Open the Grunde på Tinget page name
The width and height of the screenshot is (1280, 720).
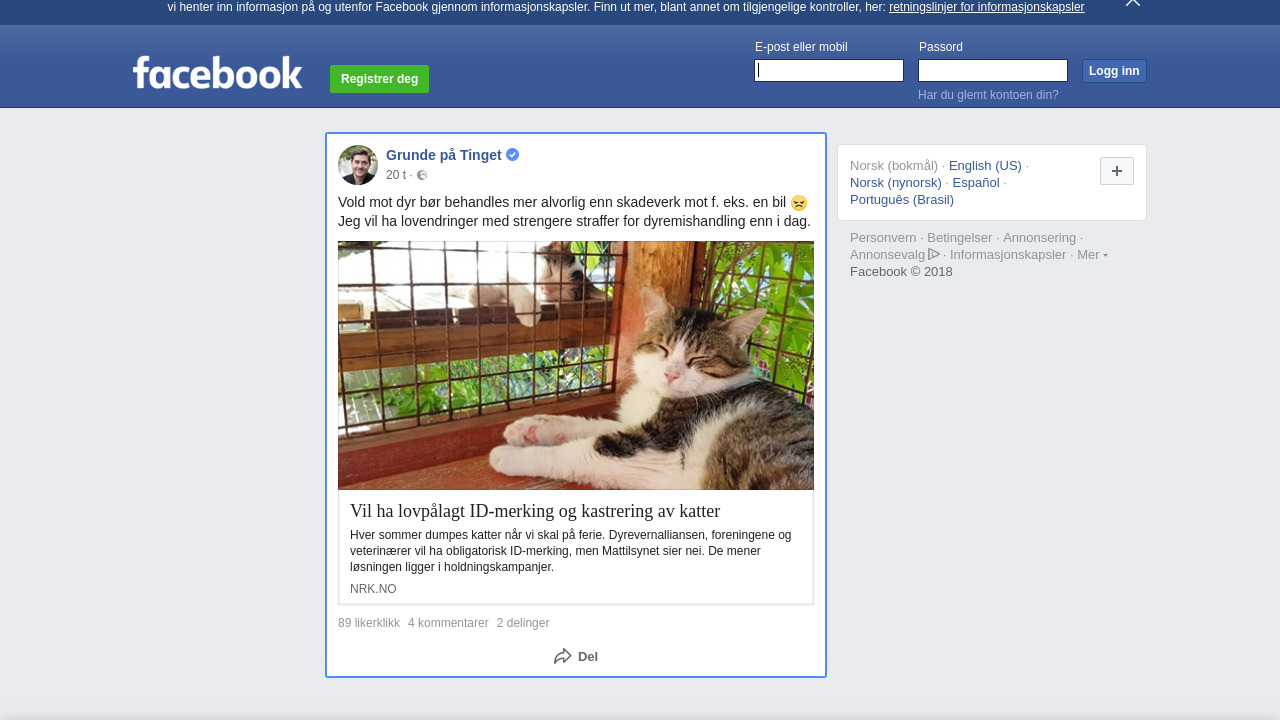[444, 155]
